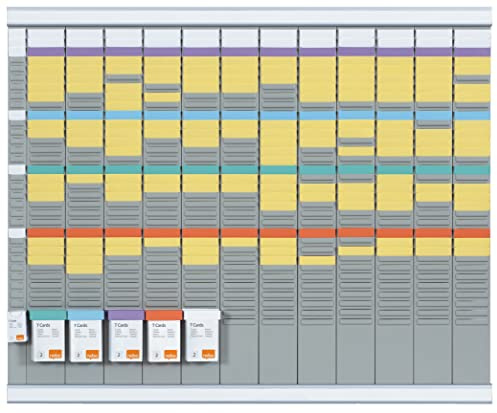
Task: Click the white rail along the board's bottom edge
Action: 249,394
